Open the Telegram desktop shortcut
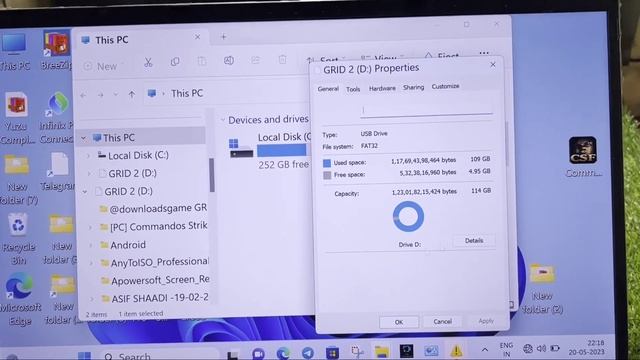 58,172
